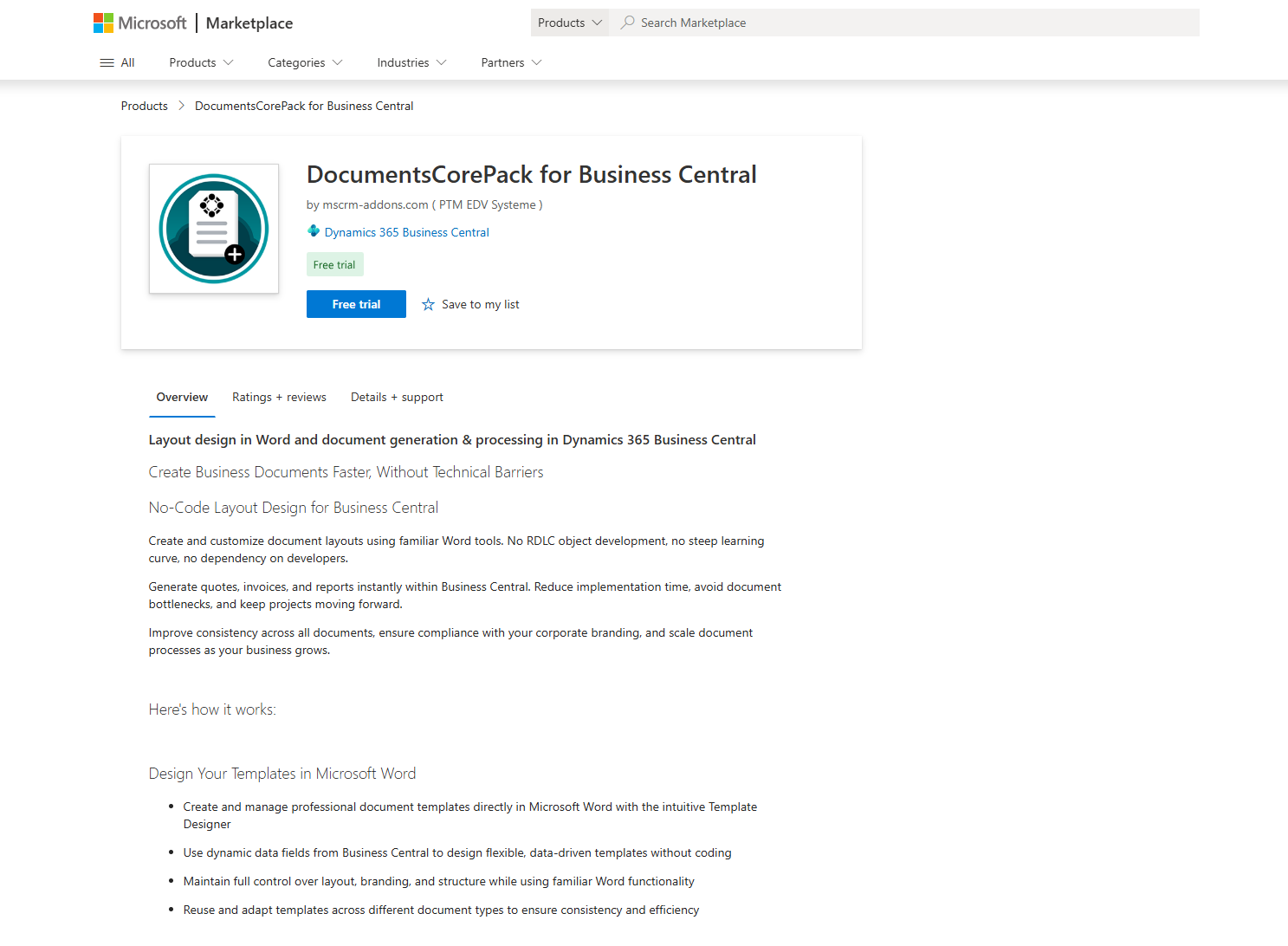Click the green Free trial badge

334,265
